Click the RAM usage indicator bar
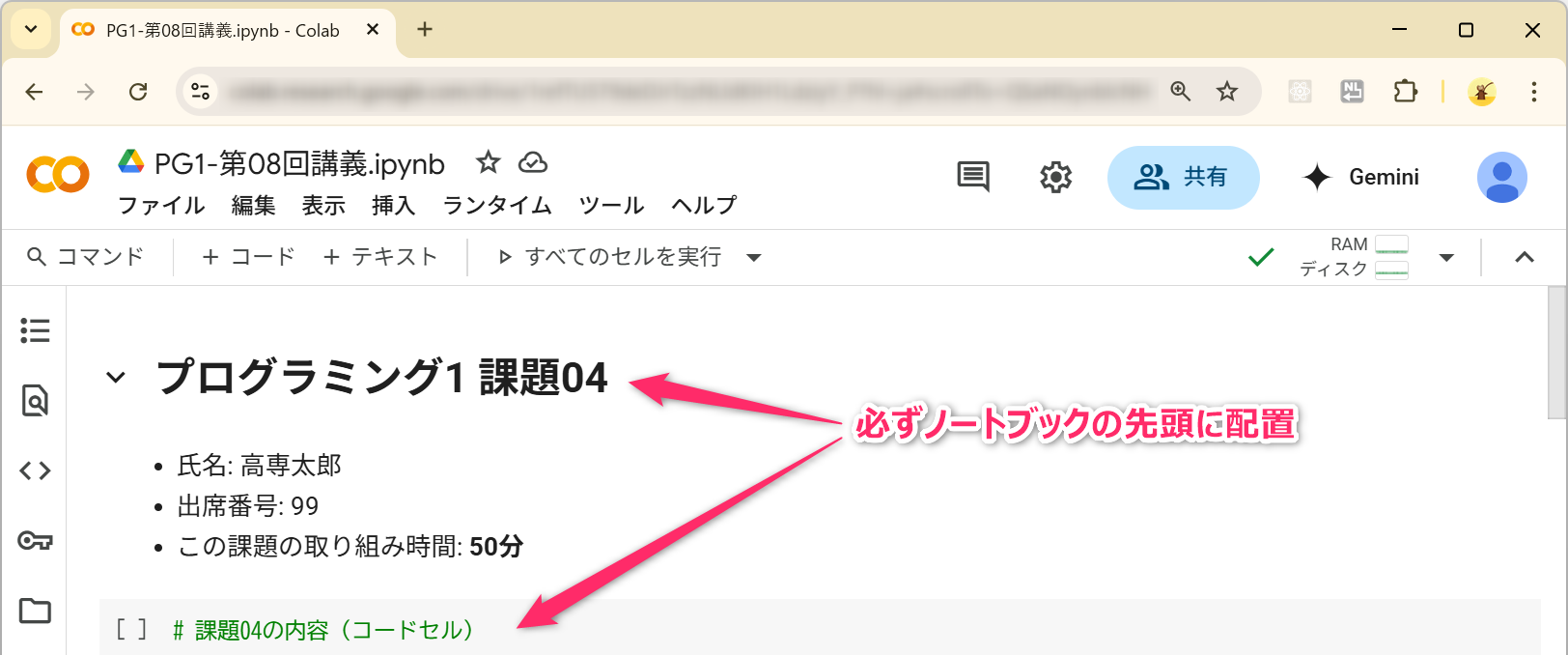Image resolution: width=1568 pixels, height=655 pixels. point(1391,244)
